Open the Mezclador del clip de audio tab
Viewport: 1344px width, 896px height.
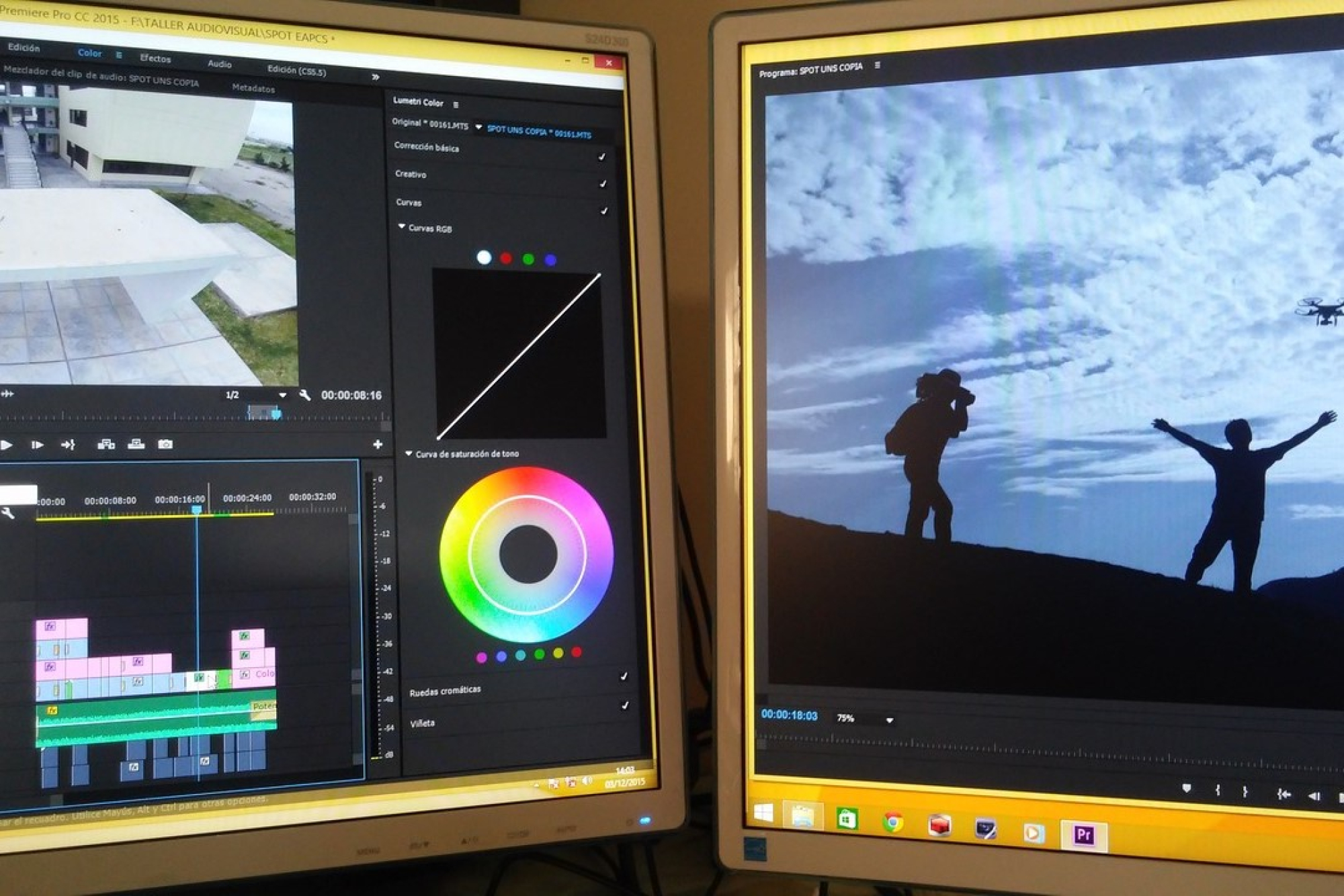click(x=101, y=76)
